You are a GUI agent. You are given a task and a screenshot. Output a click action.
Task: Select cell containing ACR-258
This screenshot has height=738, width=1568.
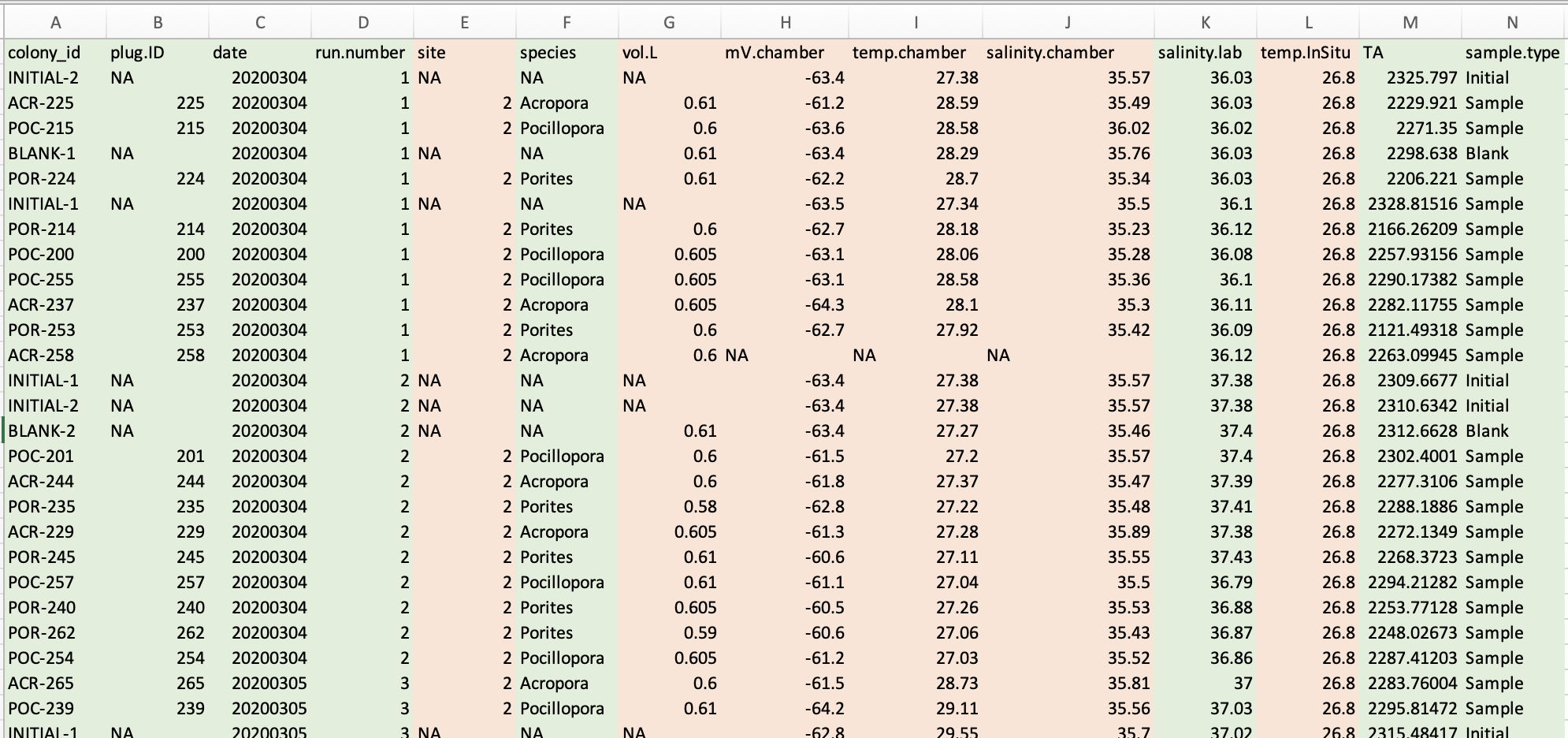55,356
